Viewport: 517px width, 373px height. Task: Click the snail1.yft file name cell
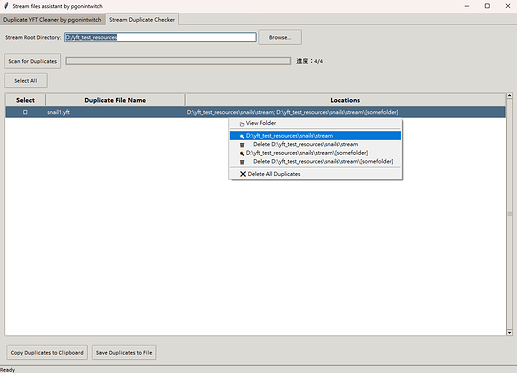[x=115, y=112]
